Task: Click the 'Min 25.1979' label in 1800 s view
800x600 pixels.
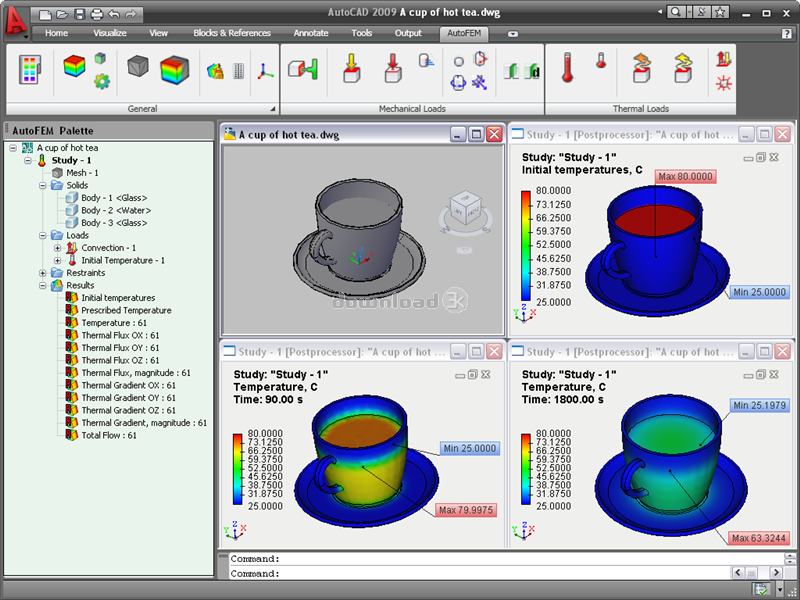Action: click(x=759, y=406)
